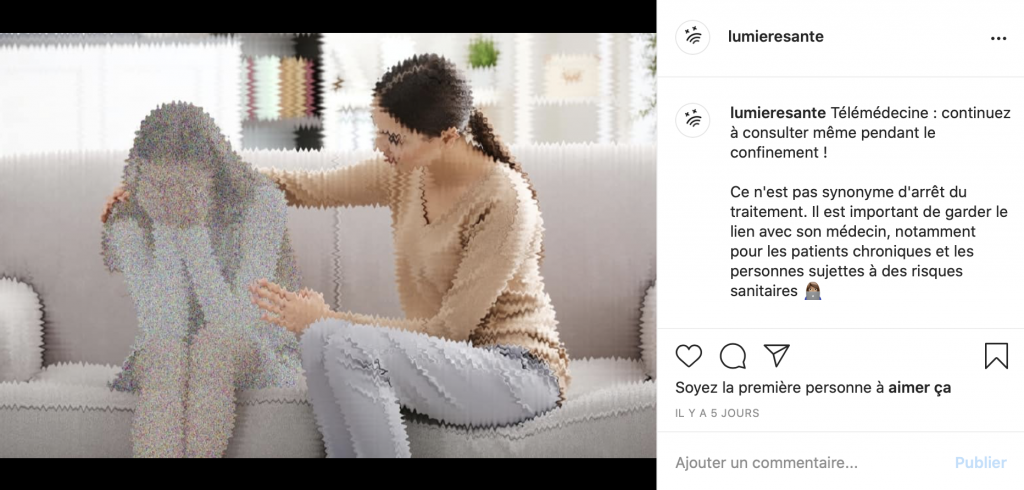Click lumieresante avatar beside the caption
The image size is (1024, 490).
(x=692, y=120)
